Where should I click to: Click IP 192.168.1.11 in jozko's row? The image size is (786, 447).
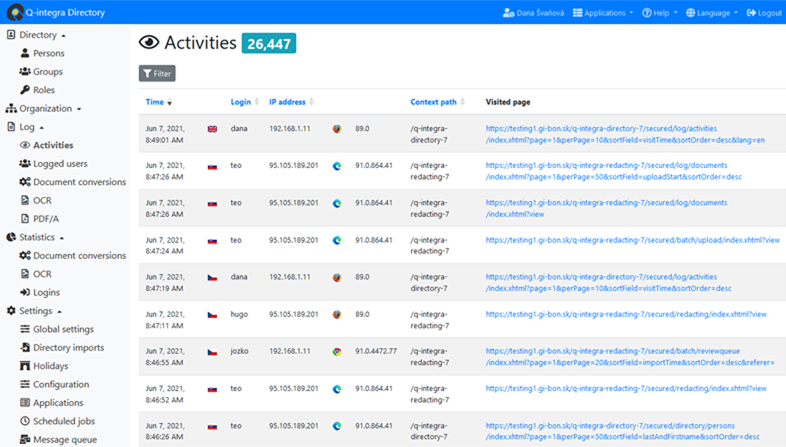click(x=290, y=351)
